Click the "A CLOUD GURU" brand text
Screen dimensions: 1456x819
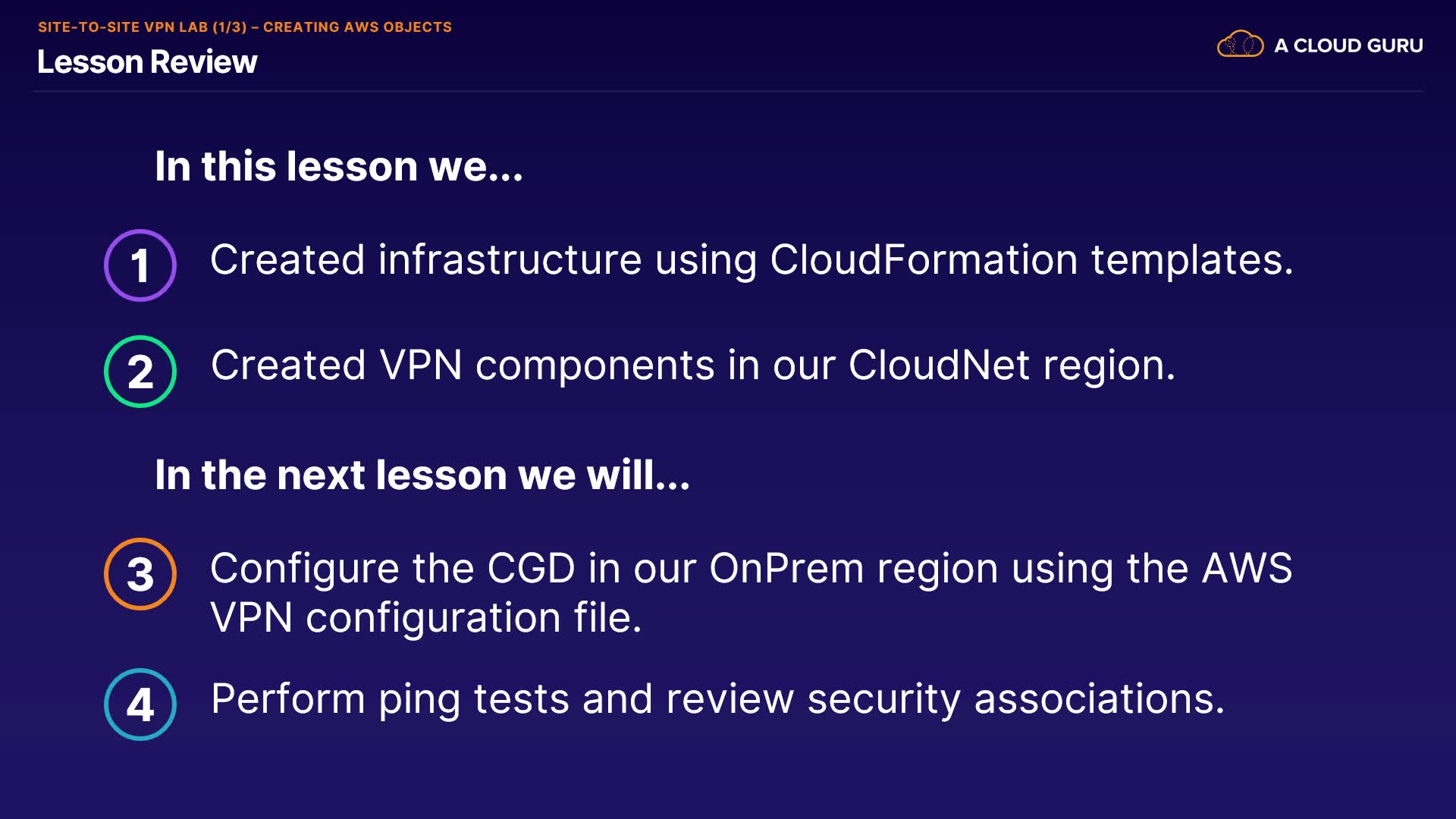1348,45
